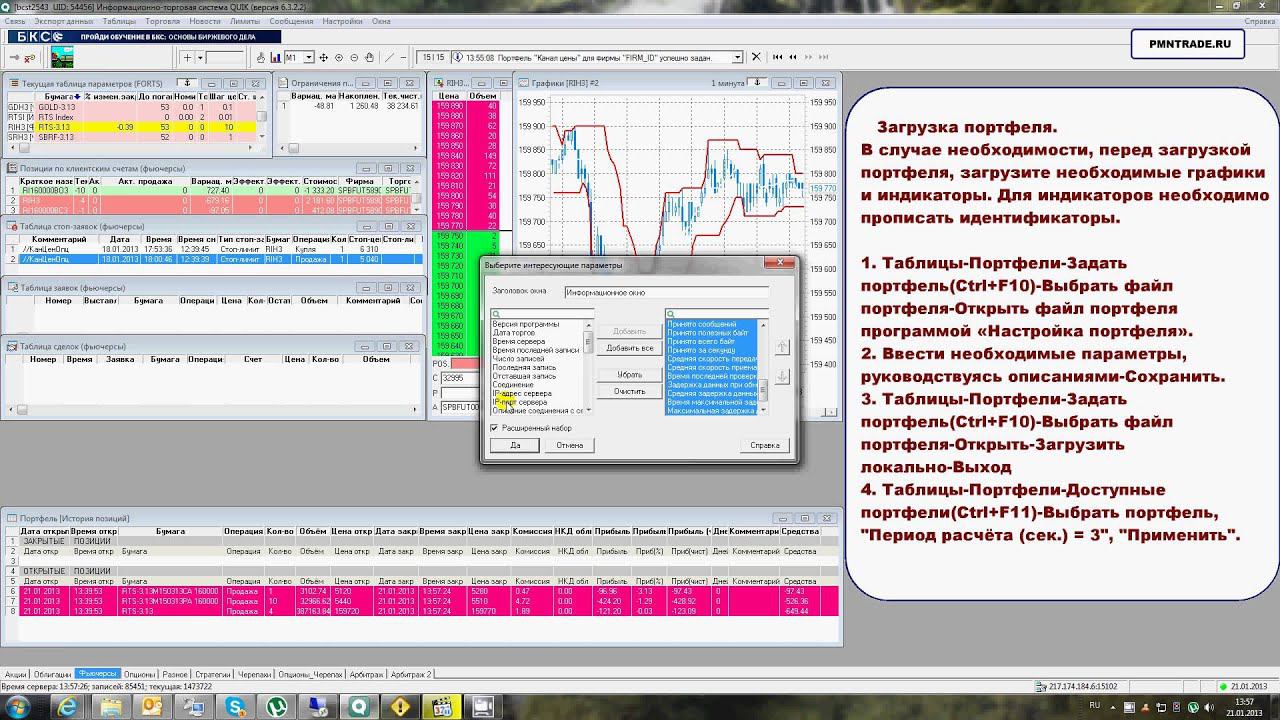Click the PMNTRADE.RU link box

click(1188, 44)
